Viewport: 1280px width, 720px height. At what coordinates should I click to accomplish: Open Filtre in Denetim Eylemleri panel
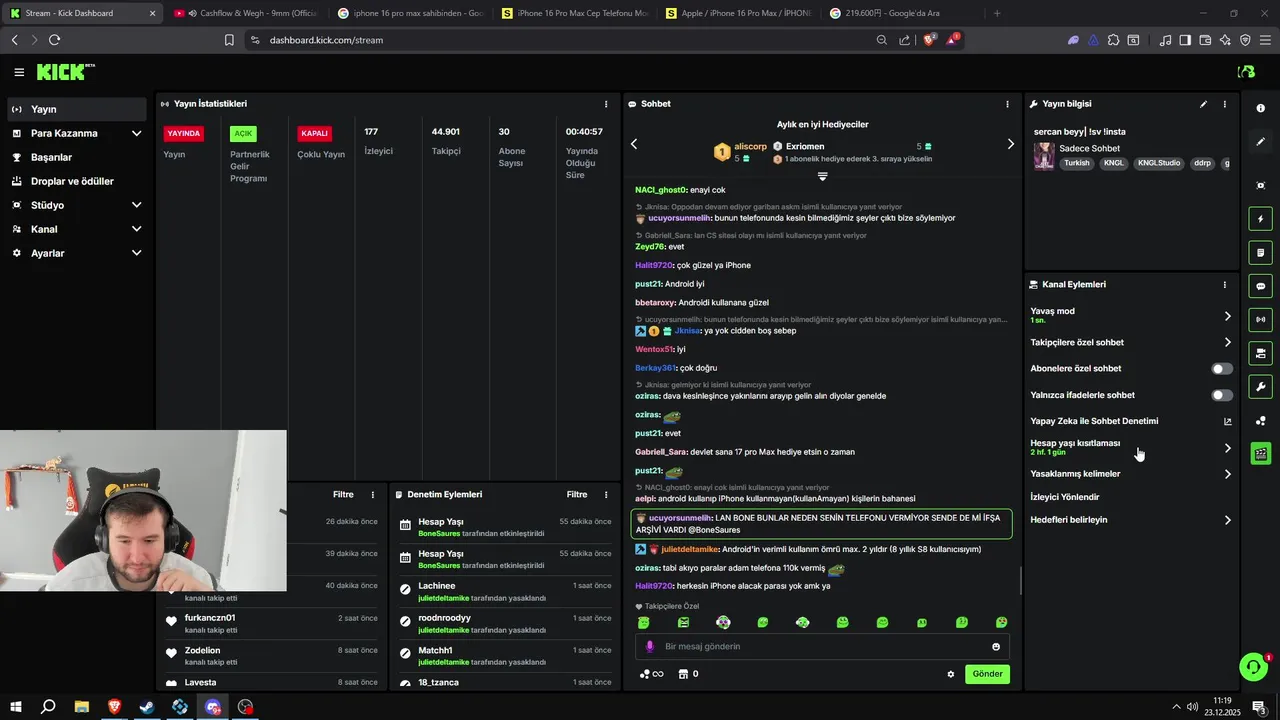577,495
